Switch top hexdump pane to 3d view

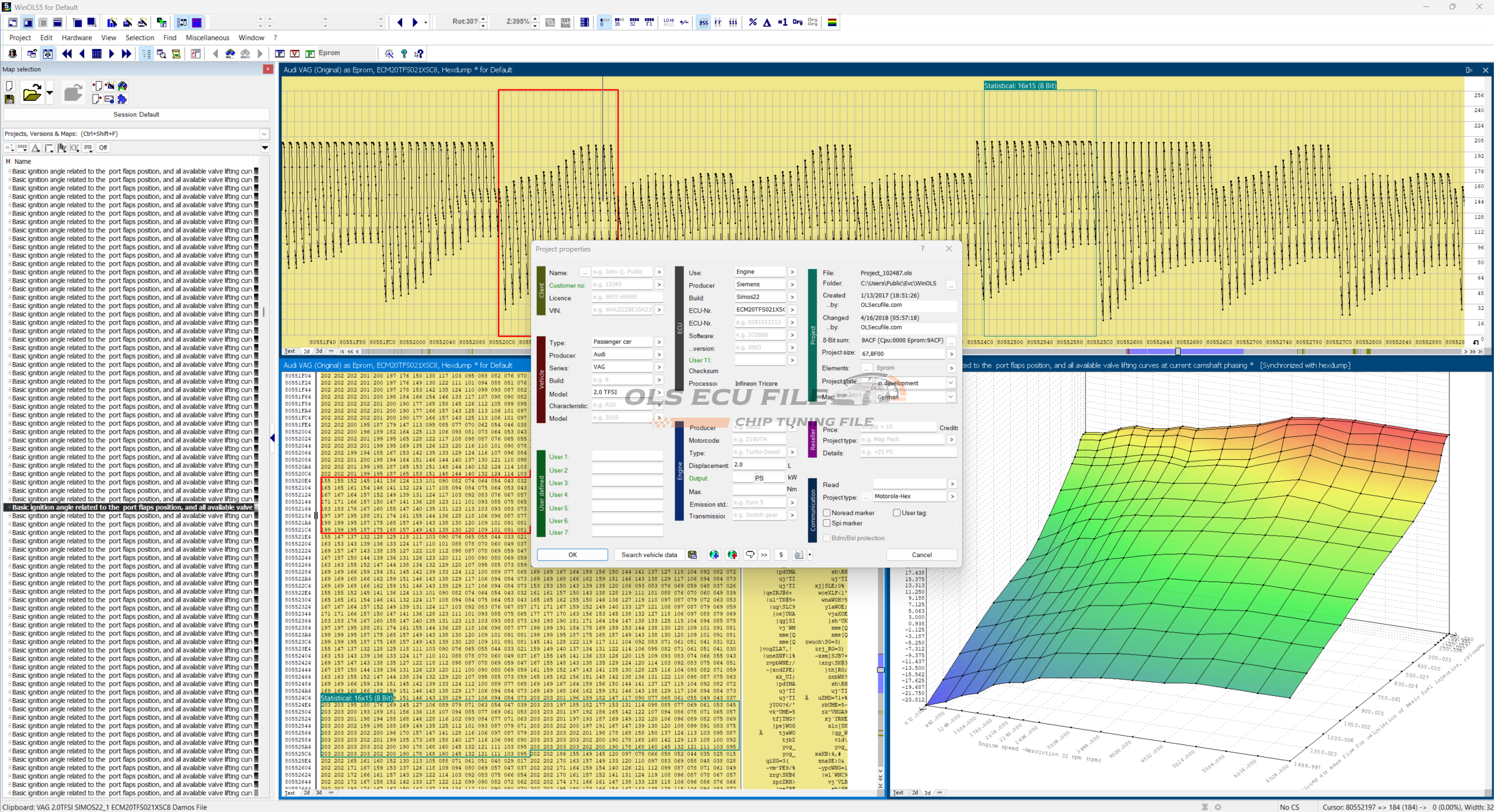tap(319, 351)
